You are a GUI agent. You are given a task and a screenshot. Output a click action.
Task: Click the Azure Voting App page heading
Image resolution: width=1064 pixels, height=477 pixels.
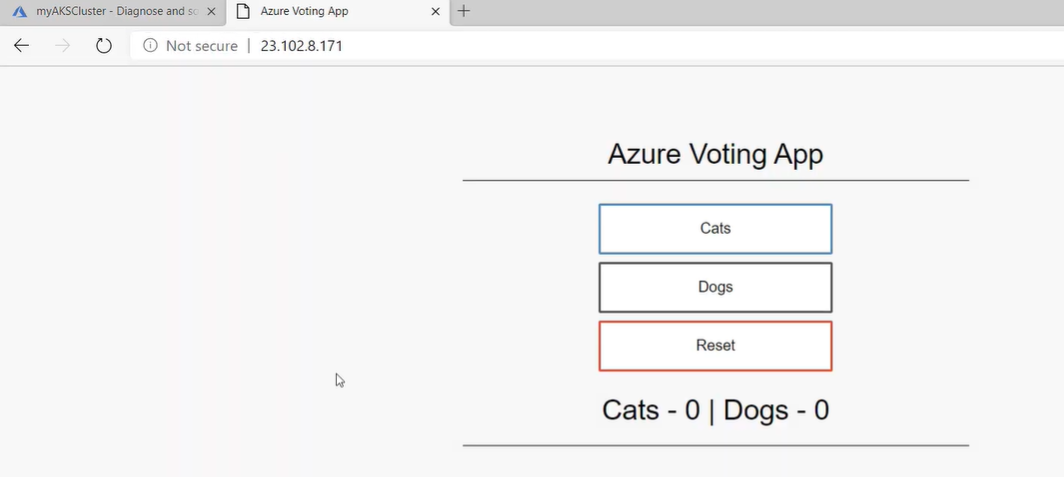[715, 154]
